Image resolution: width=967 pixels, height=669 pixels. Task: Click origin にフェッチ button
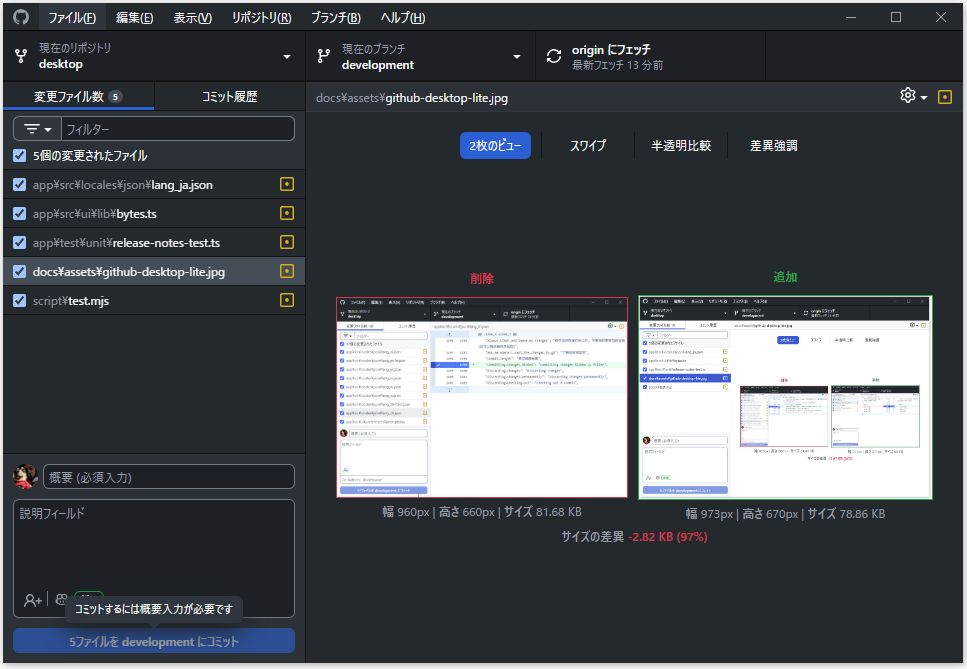pyautogui.click(x=650, y=56)
